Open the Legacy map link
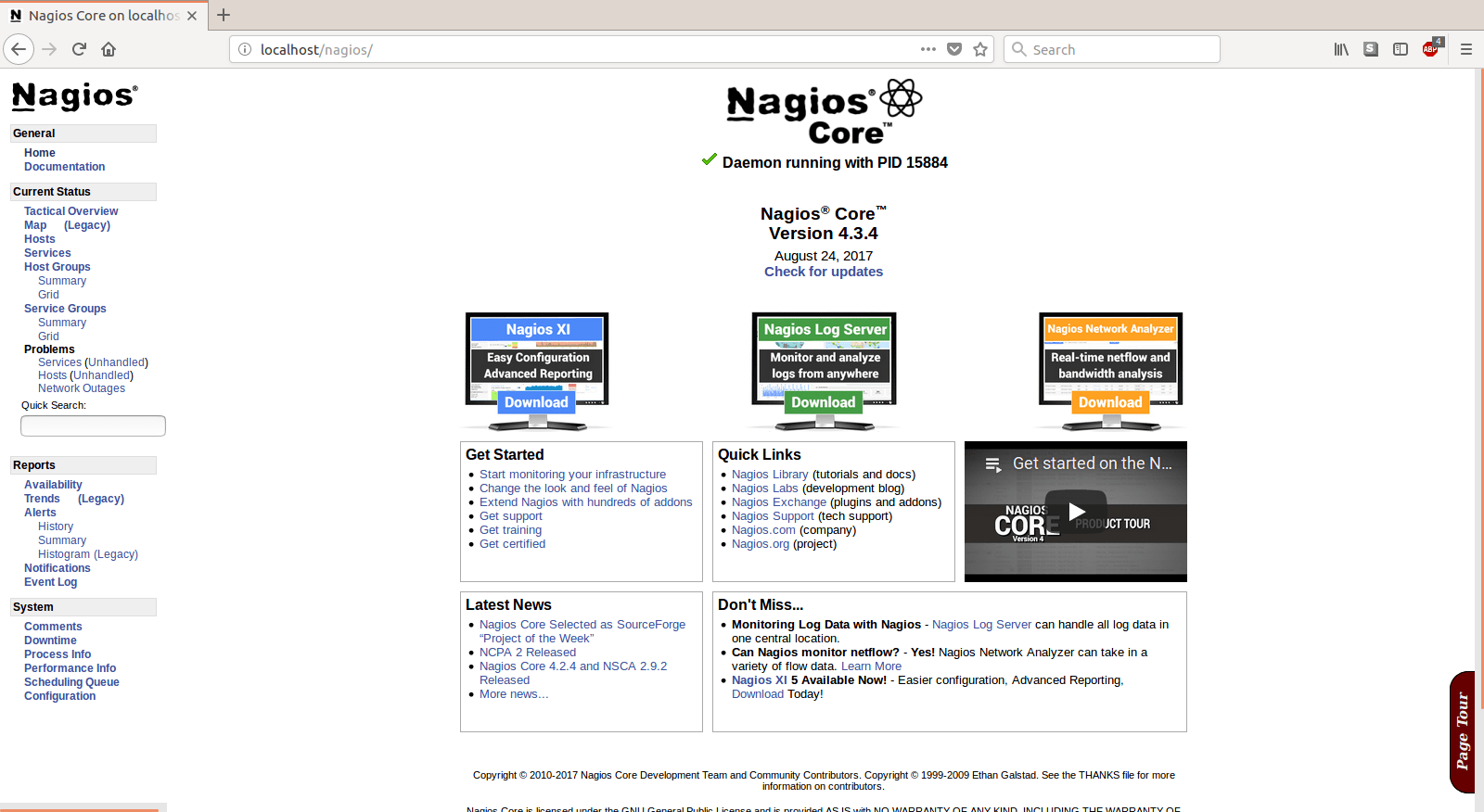This screenshot has height=812, width=1484. pos(87,225)
